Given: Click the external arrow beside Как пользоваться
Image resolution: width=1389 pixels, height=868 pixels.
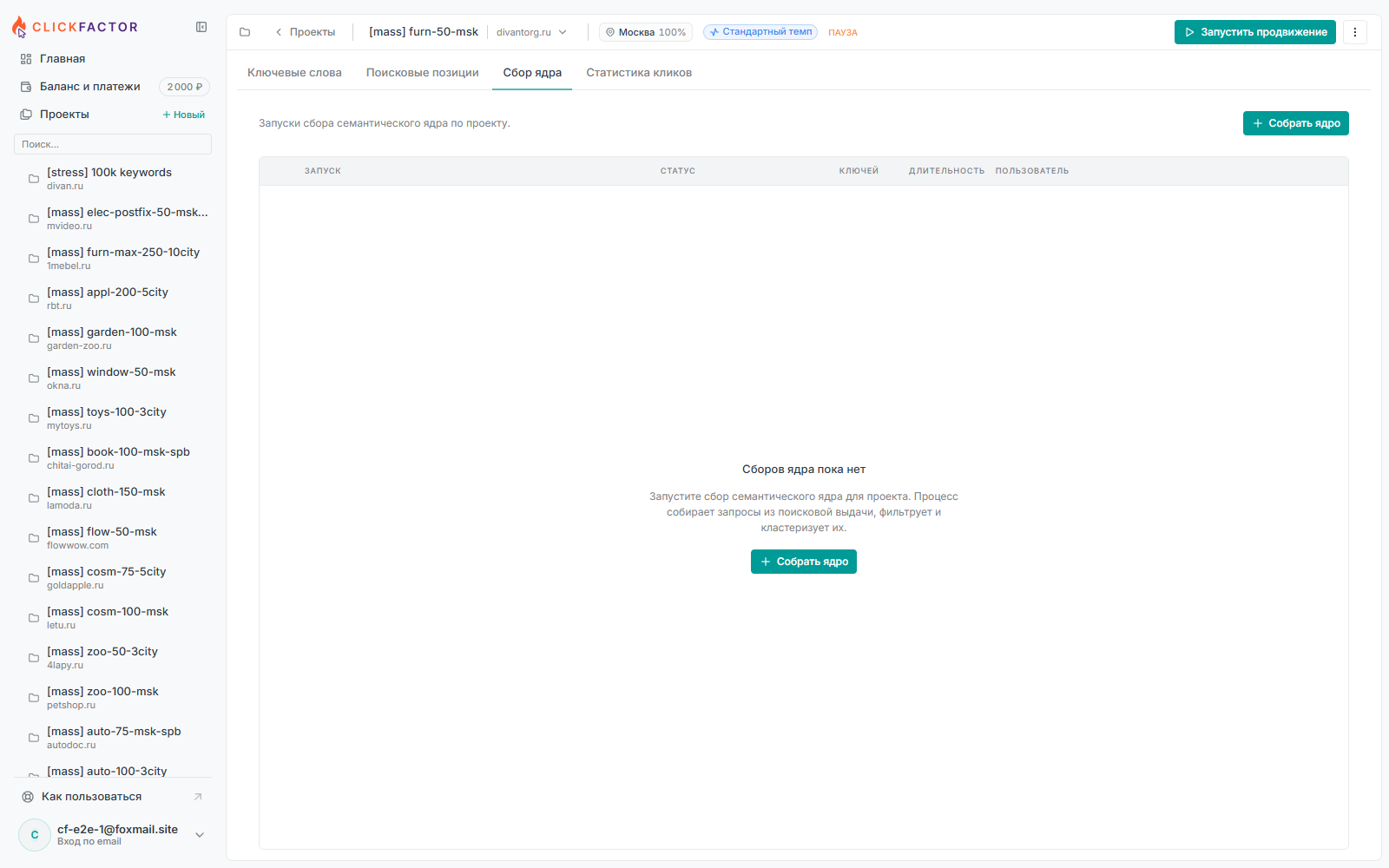Looking at the screenshot, I should (198, 797).
